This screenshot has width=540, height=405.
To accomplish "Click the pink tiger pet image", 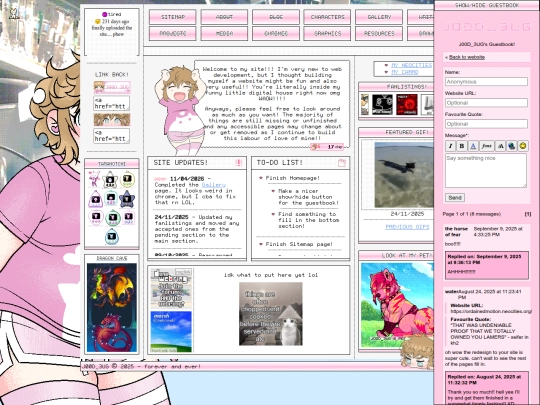I will click(x=397, y=305).
